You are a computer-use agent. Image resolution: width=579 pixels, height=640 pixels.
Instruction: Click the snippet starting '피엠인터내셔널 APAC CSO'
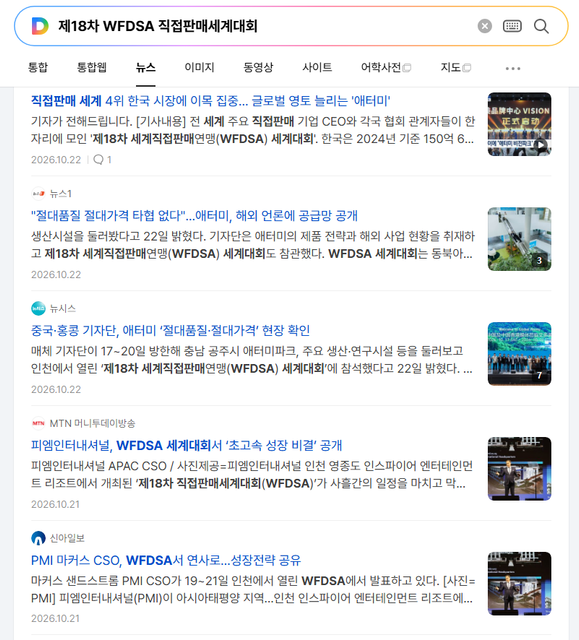(252, 475)
